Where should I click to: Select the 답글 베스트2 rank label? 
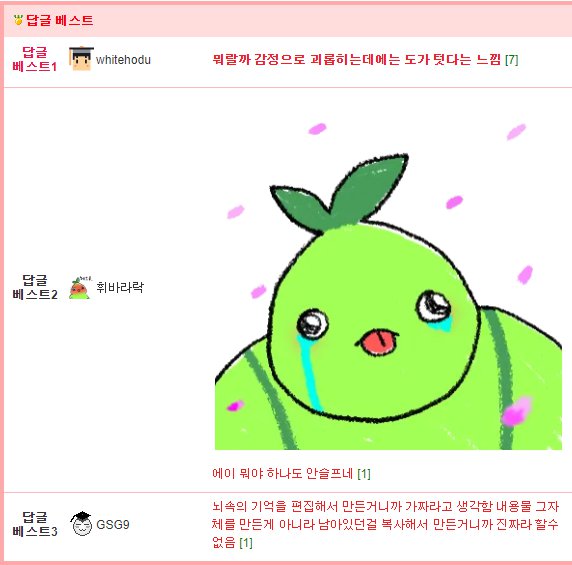point(35,287)
